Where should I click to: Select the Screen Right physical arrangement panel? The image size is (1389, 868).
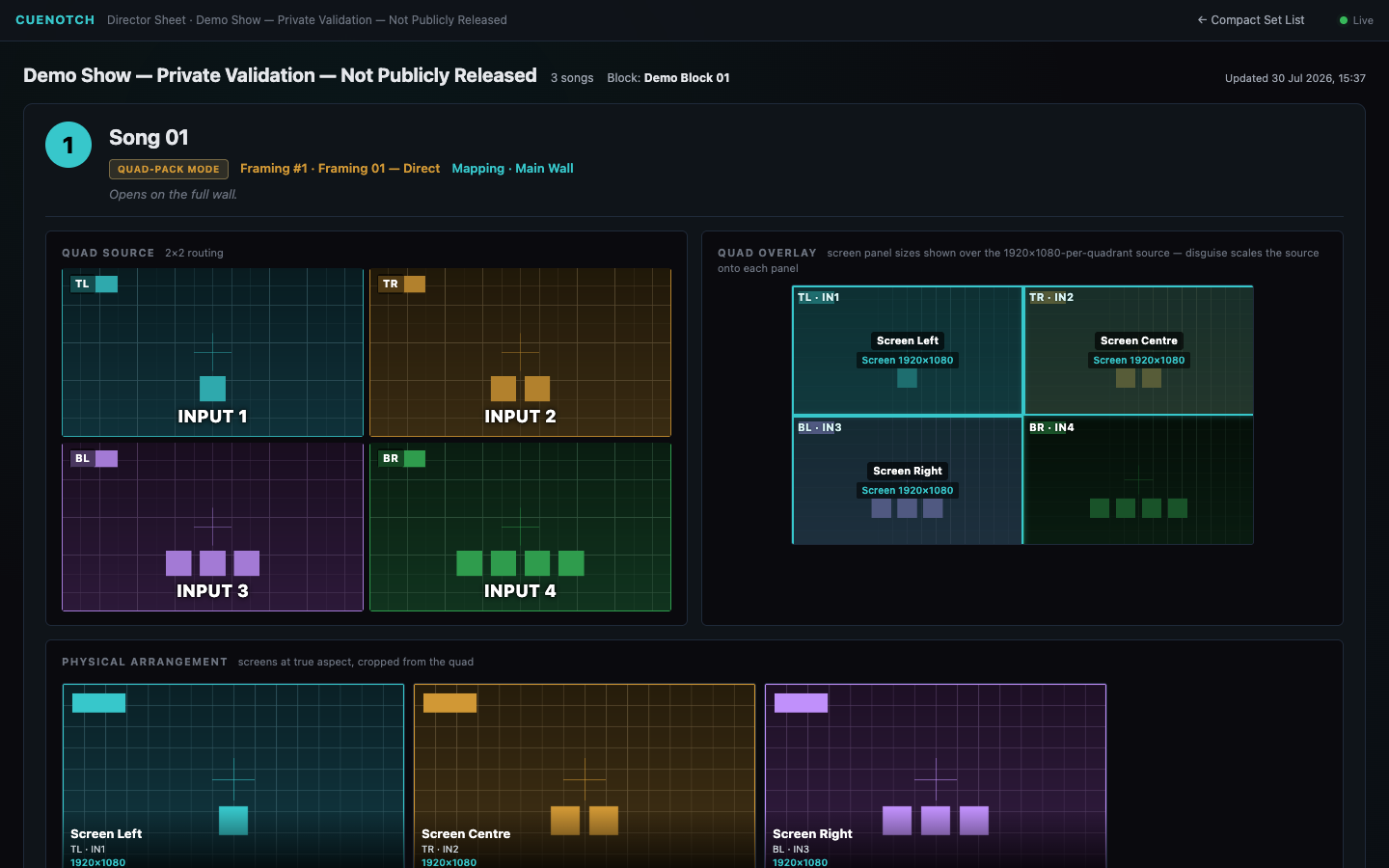coord(936,776)
